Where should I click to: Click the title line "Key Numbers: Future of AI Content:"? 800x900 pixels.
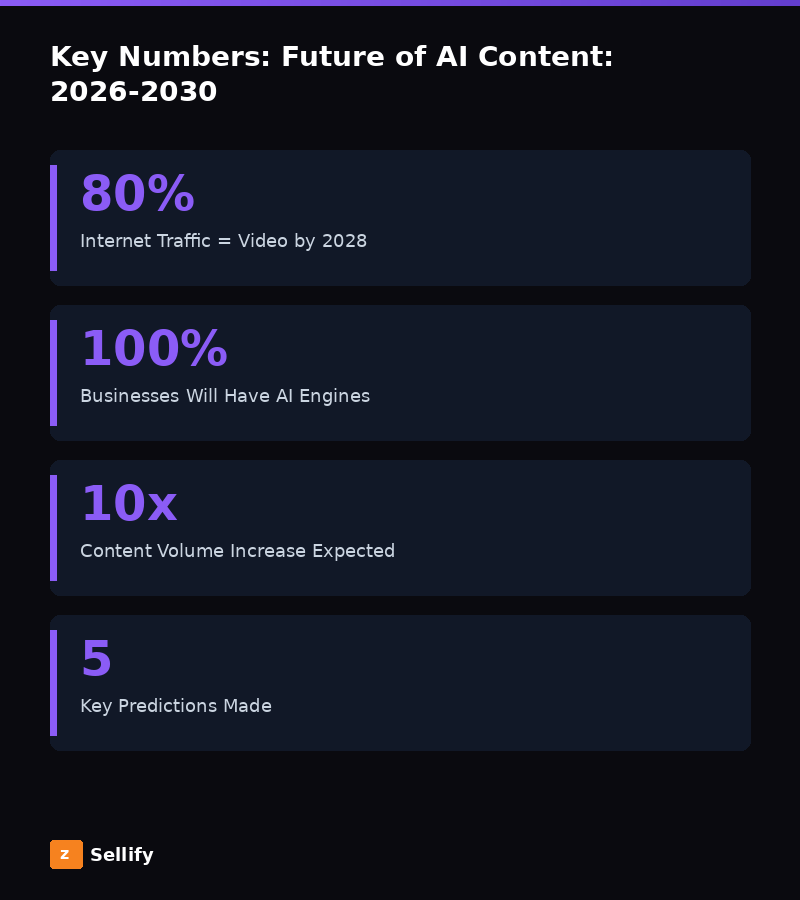pyautogui.click(x=331, y=57)
